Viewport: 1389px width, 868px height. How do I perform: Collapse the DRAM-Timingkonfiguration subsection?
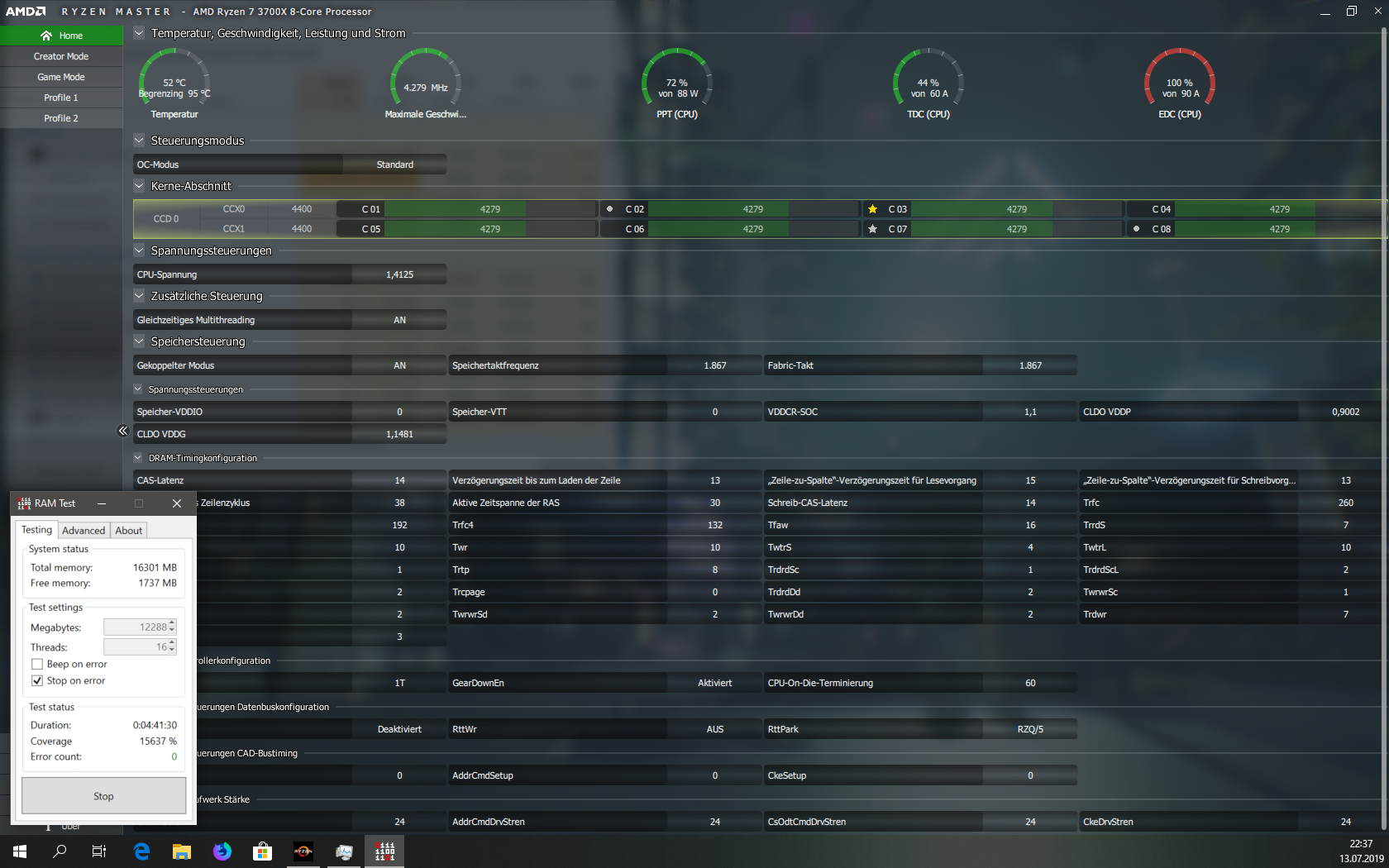[138, 458]
